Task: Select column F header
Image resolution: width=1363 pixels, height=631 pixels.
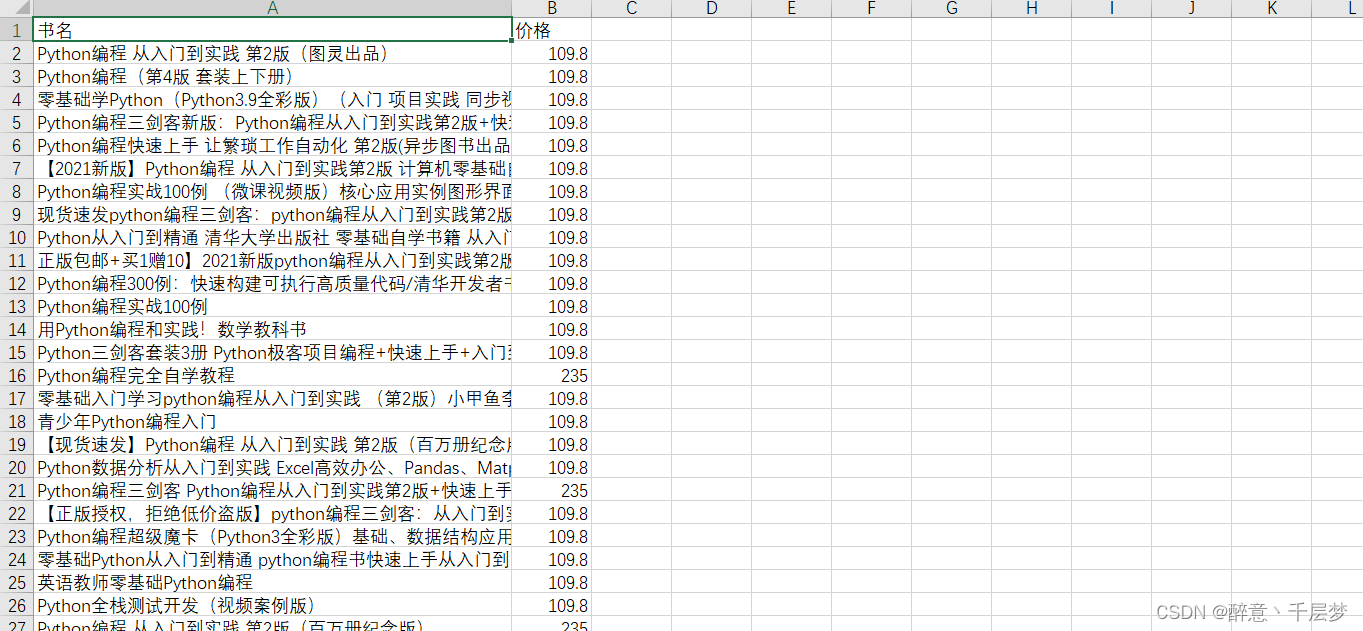Action: tap(871, 8)
